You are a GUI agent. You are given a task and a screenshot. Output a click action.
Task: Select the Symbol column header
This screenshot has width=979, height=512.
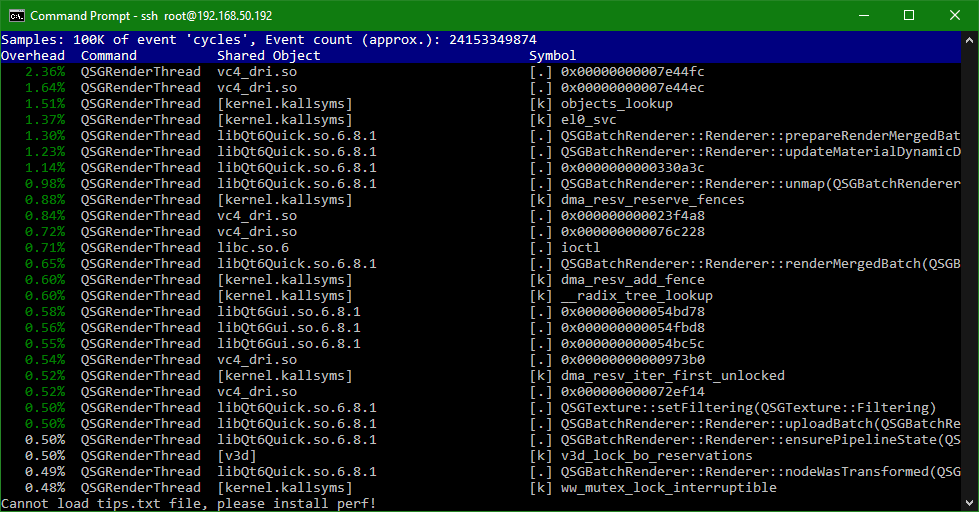[553, 56]
